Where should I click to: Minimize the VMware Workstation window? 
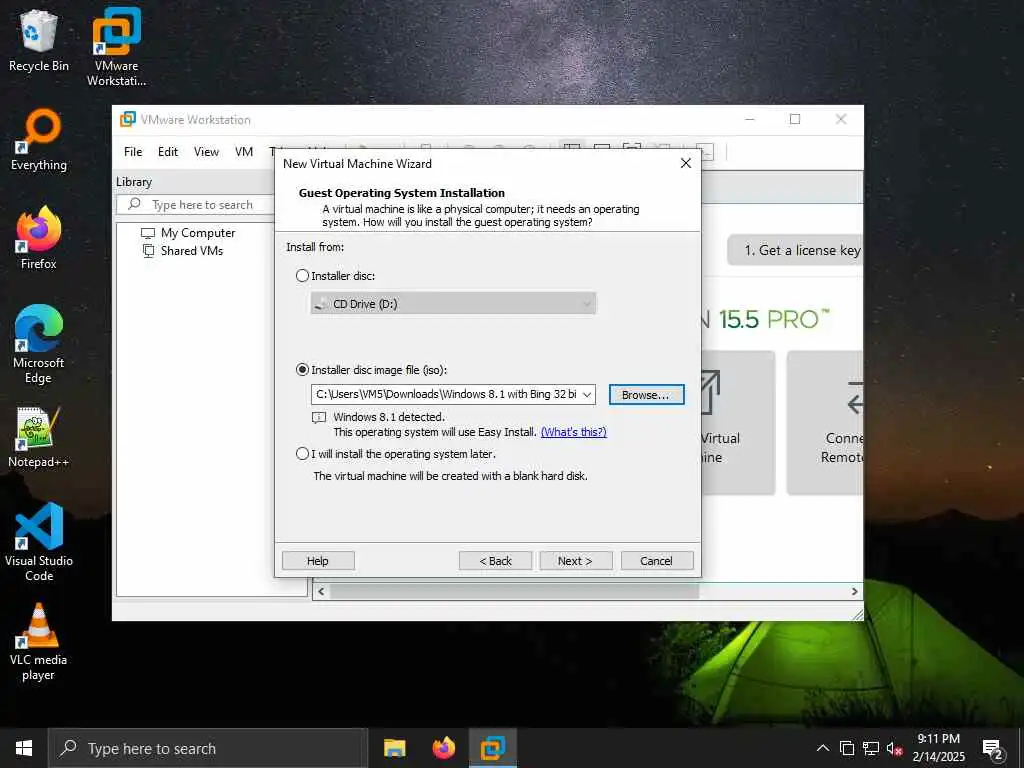(x=750, y=119)
